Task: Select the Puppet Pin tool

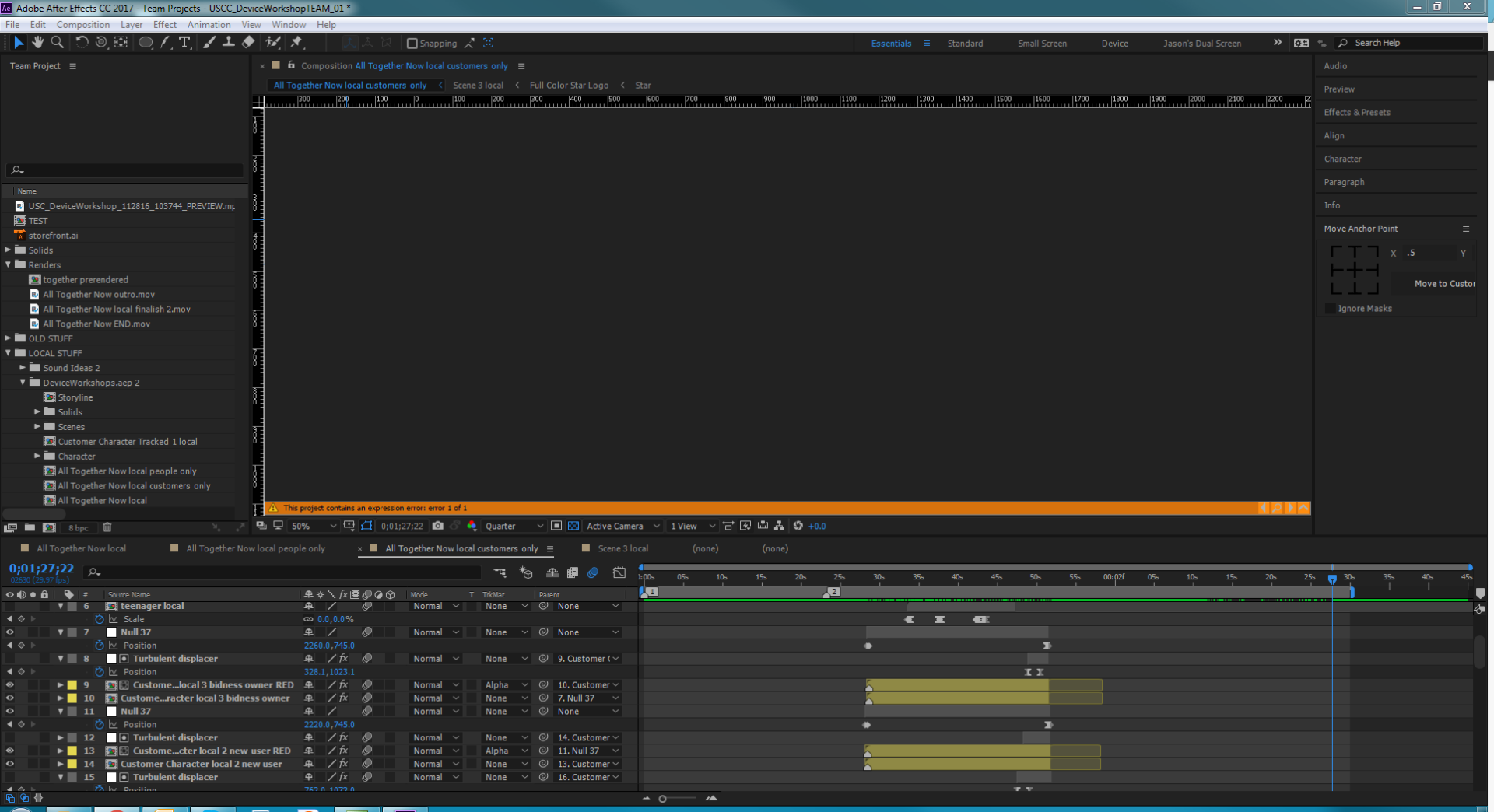Action: [296, 43]
